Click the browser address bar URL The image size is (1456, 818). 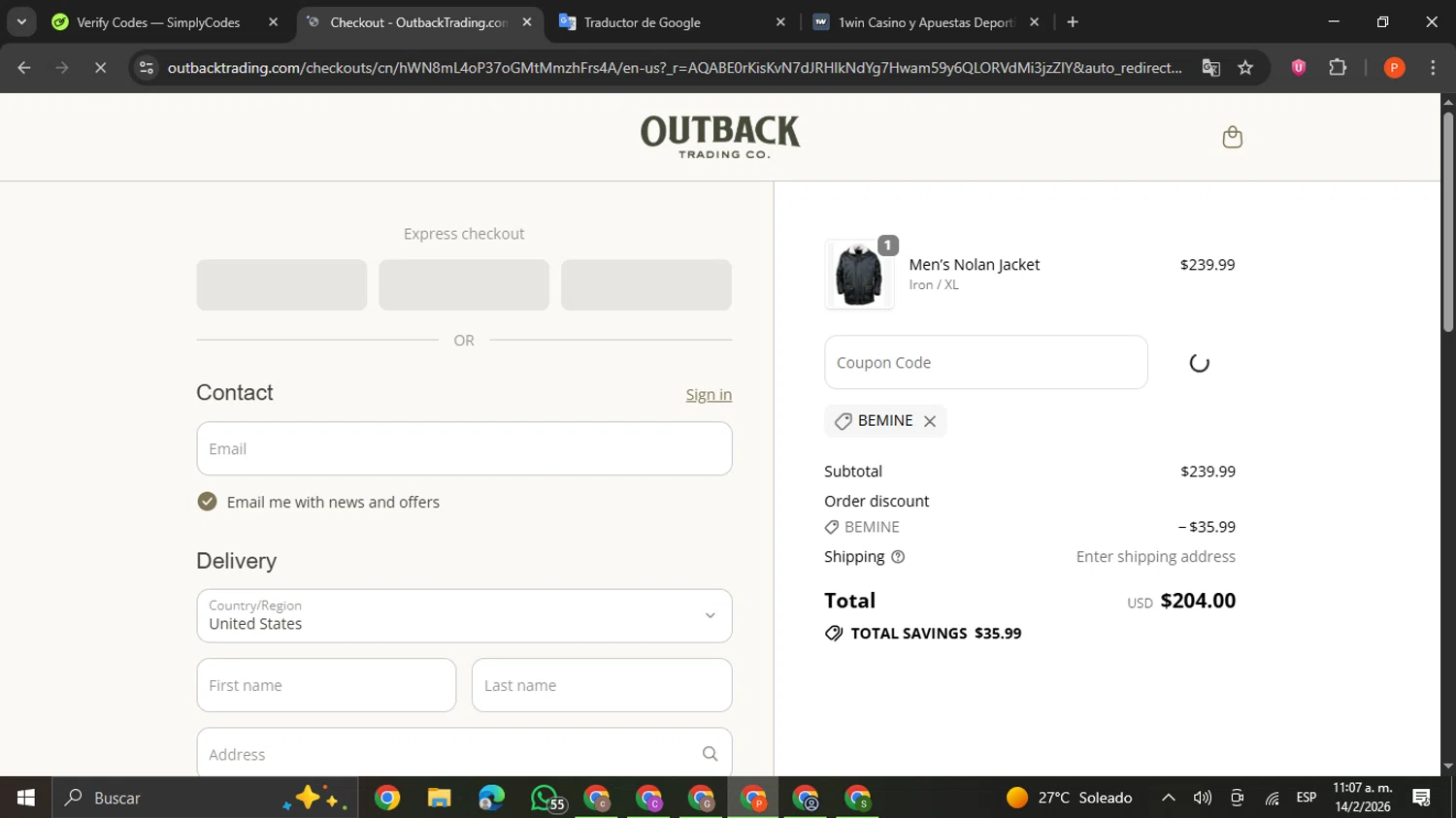click(x=675, y=68)
